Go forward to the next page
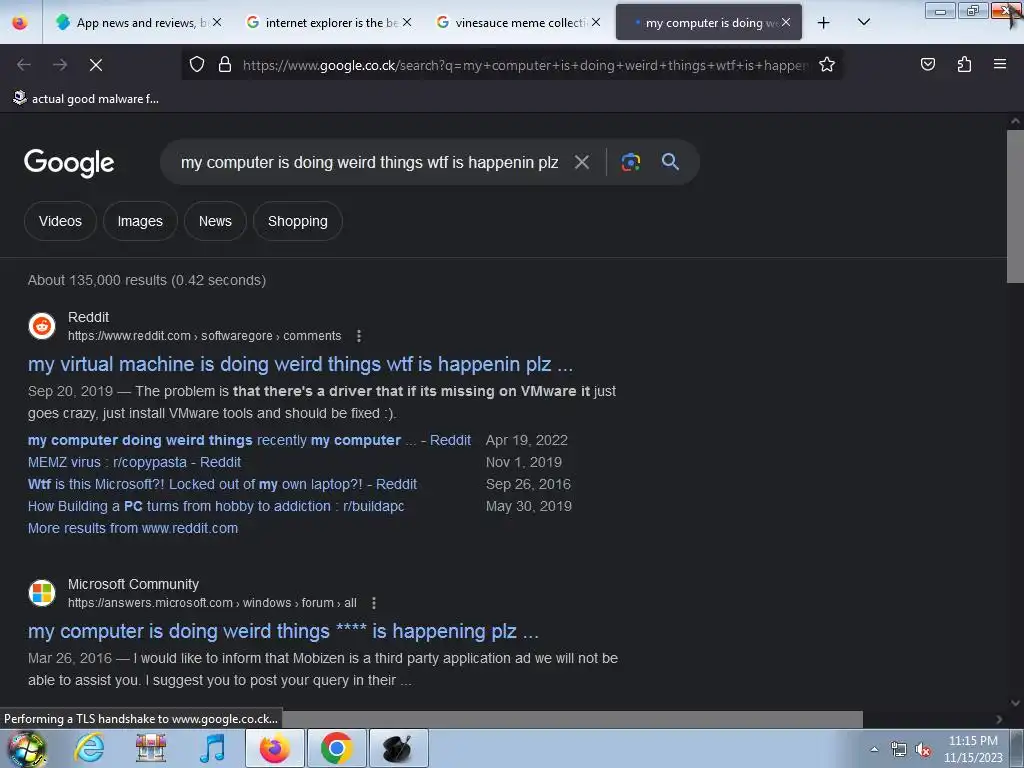Screen dimensions: 1024x768 pos(60,65)
